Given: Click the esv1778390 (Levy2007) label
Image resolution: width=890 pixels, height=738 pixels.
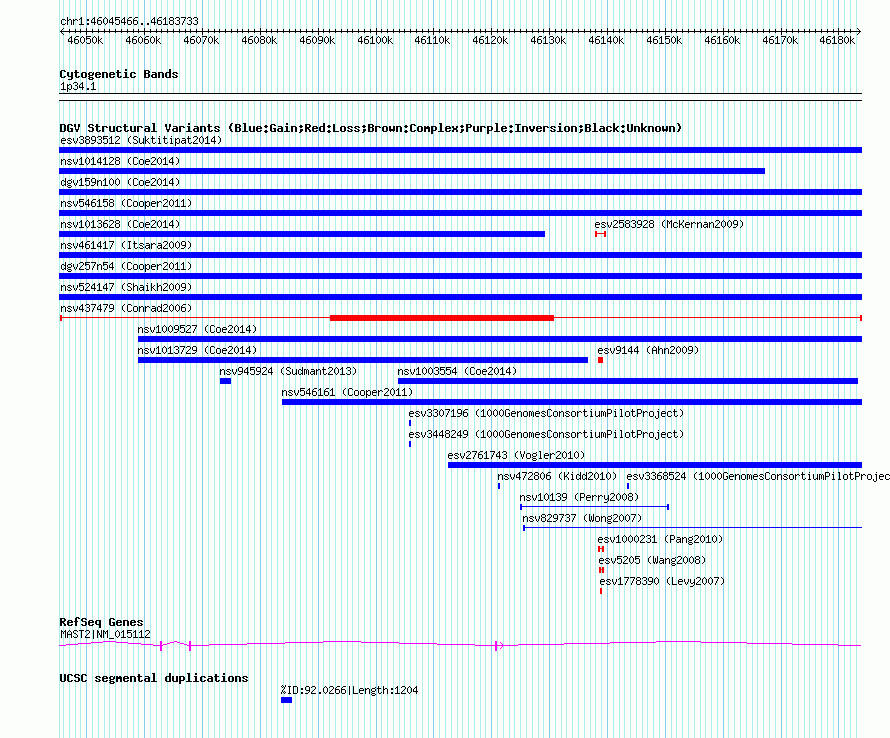Looking at the screenshot, I should click(x=662, y=581).
